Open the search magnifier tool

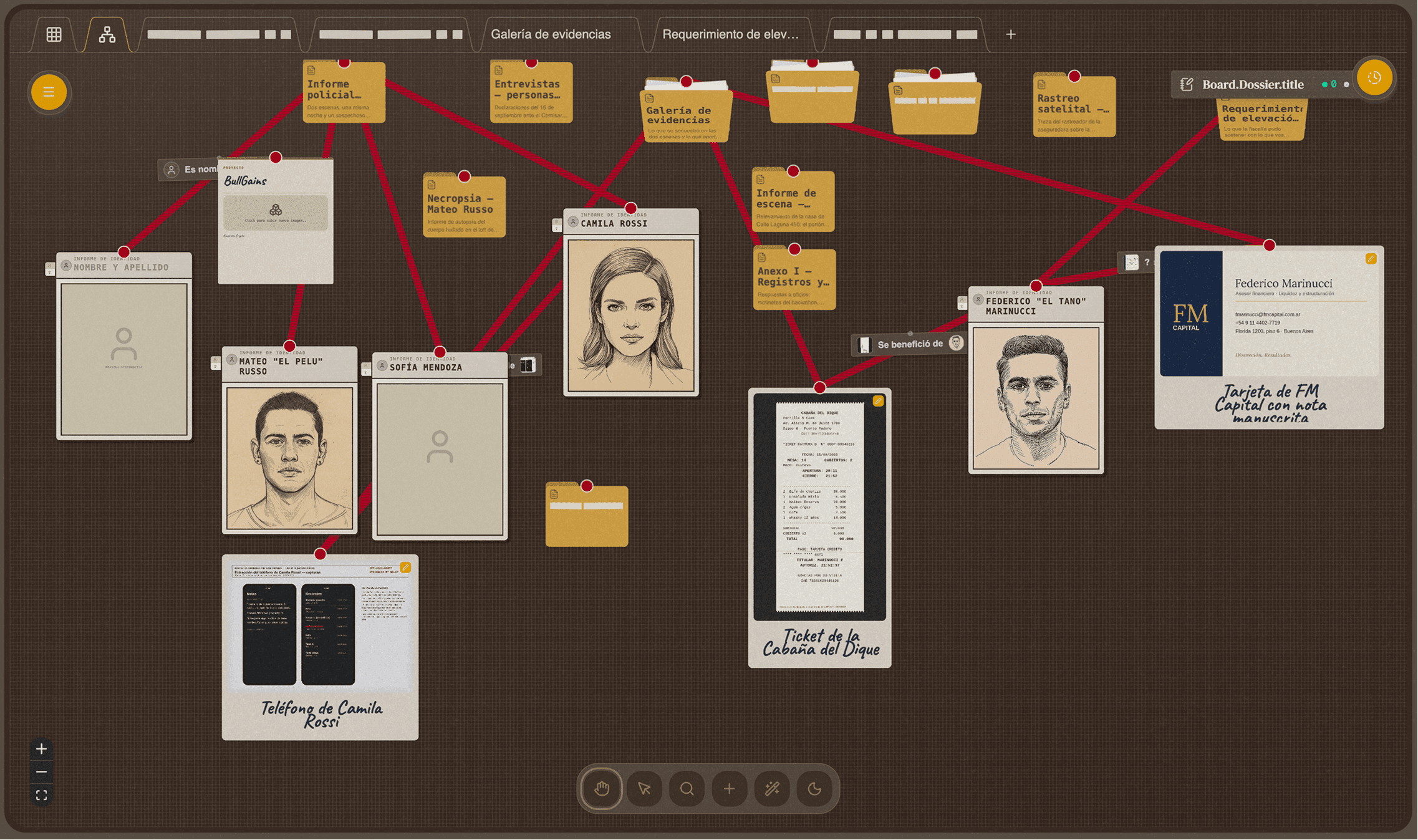687,789
